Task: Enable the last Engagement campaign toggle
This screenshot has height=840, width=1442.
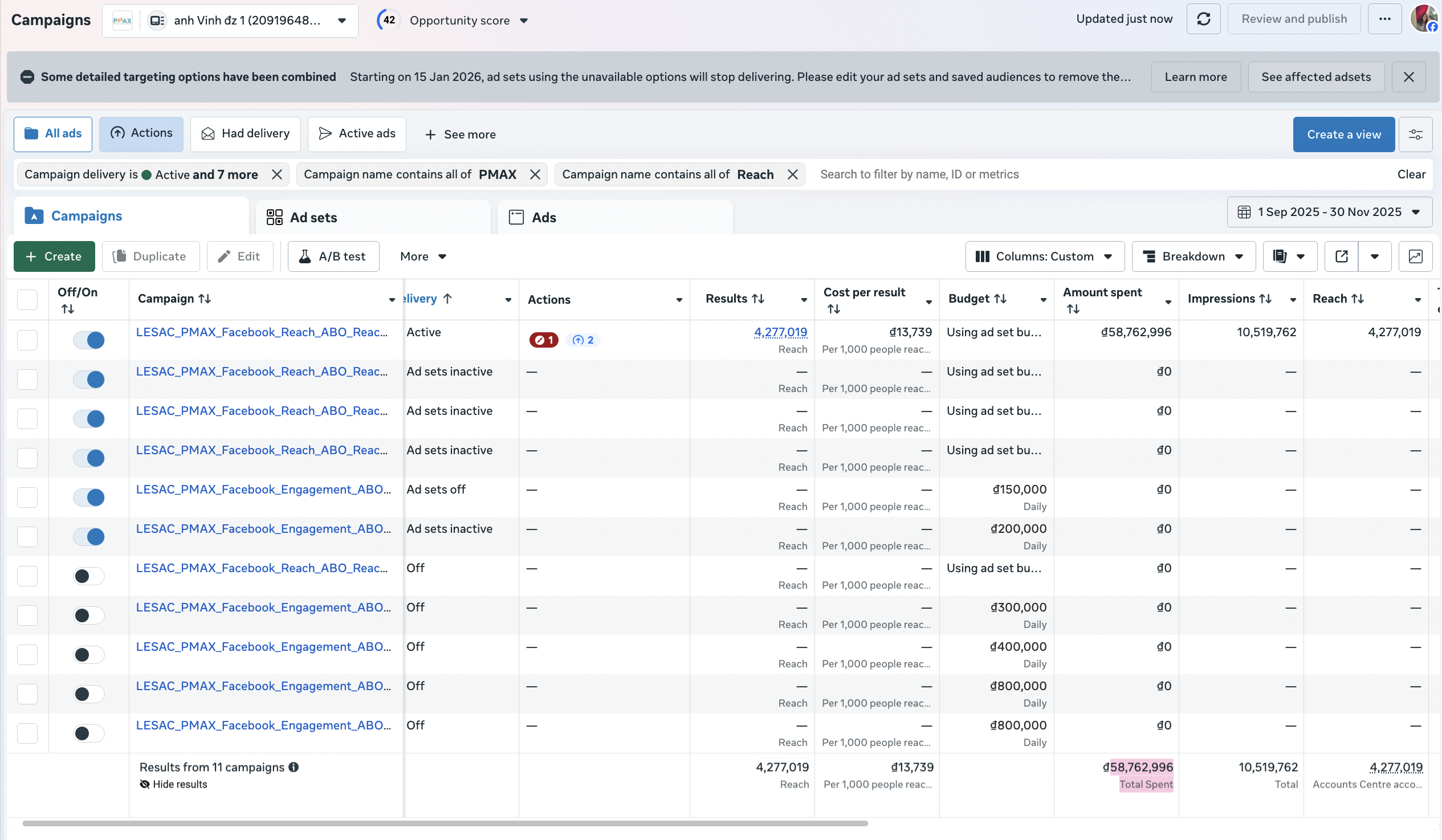Action: tap(89, 733)
